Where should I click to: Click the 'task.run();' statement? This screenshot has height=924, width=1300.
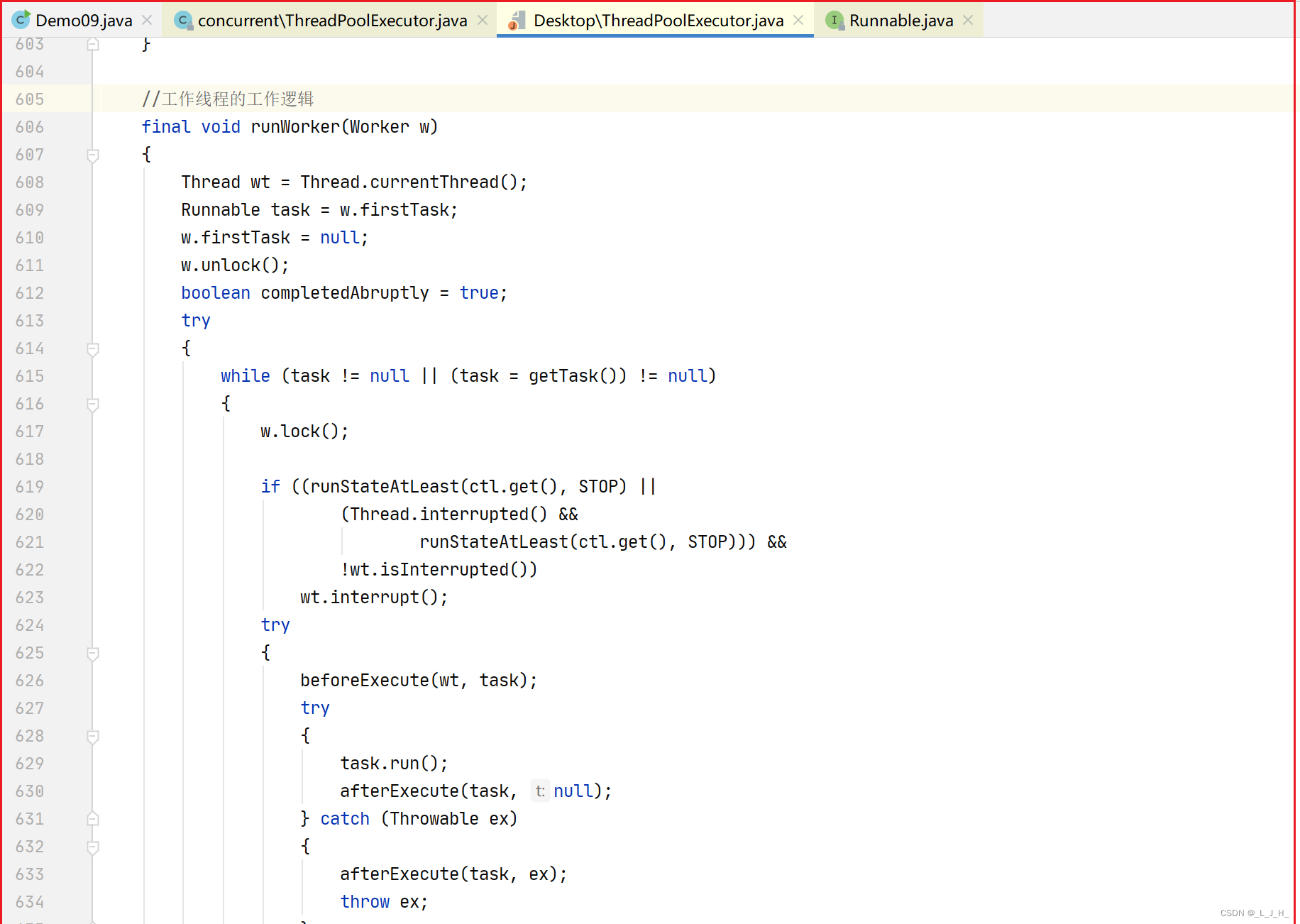tap(394, 764)
